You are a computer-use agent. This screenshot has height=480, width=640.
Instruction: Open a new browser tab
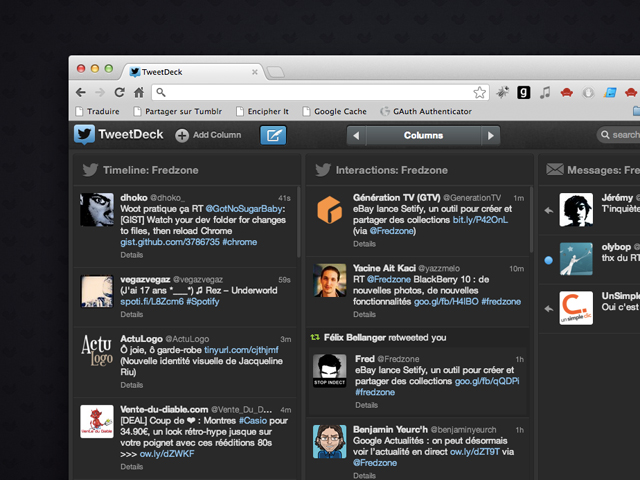click(x=276, y=72)
